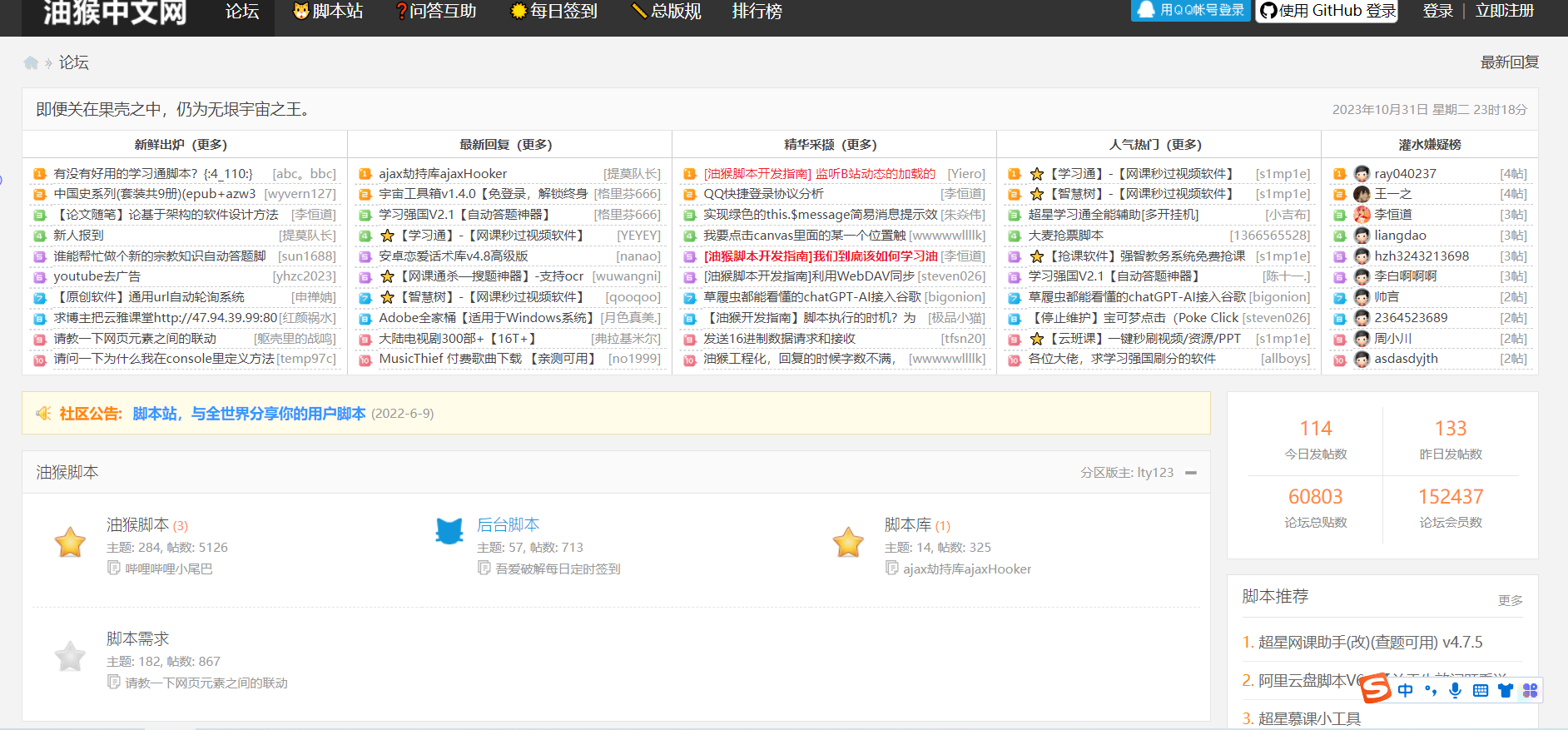Open soft keyboard icon in IME bar
This screenshot has height=730, width=1568.
(x=1481, y=691)
